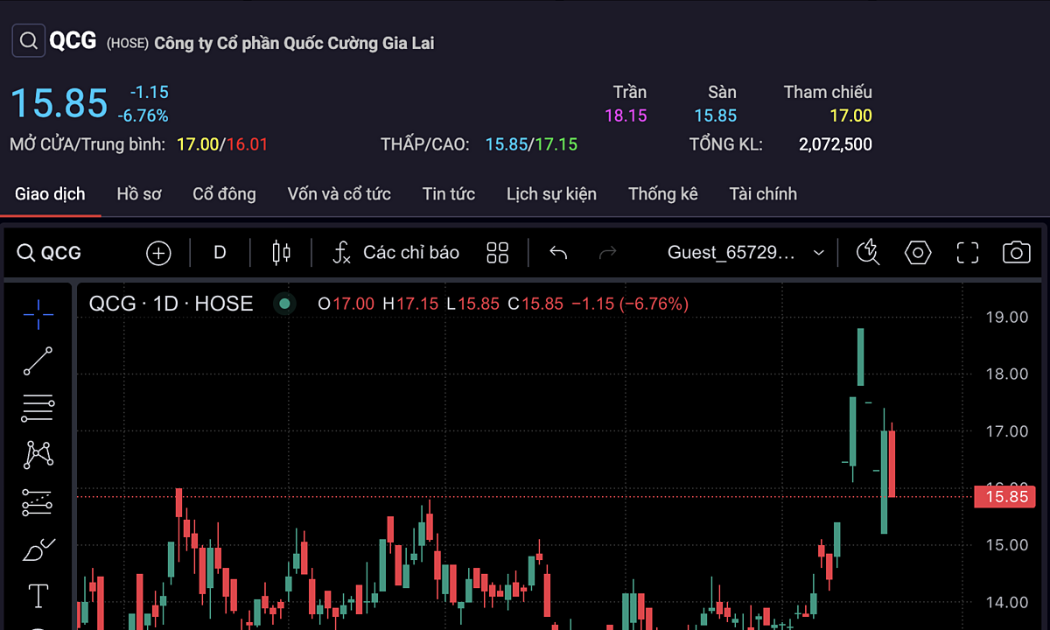Open chart settings hexagon icon
The image size is (1050, 630).
(917, 253)
